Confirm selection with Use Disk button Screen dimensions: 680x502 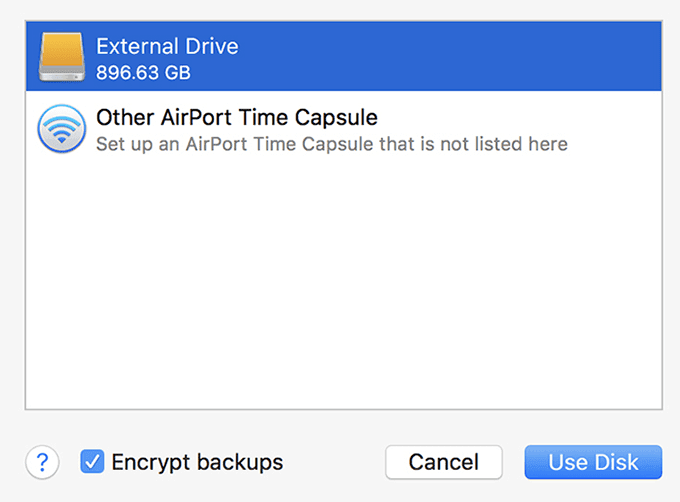[593, 462]
